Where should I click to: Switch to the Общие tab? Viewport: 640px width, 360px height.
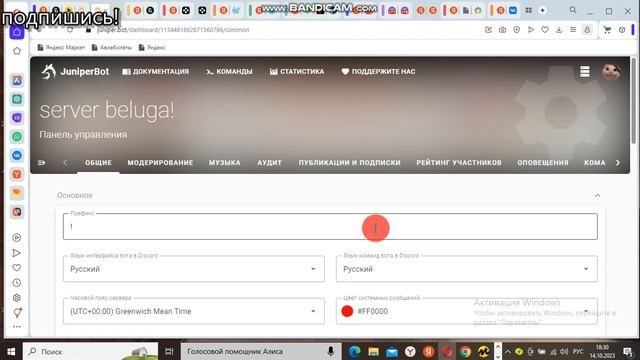point(98,162)
